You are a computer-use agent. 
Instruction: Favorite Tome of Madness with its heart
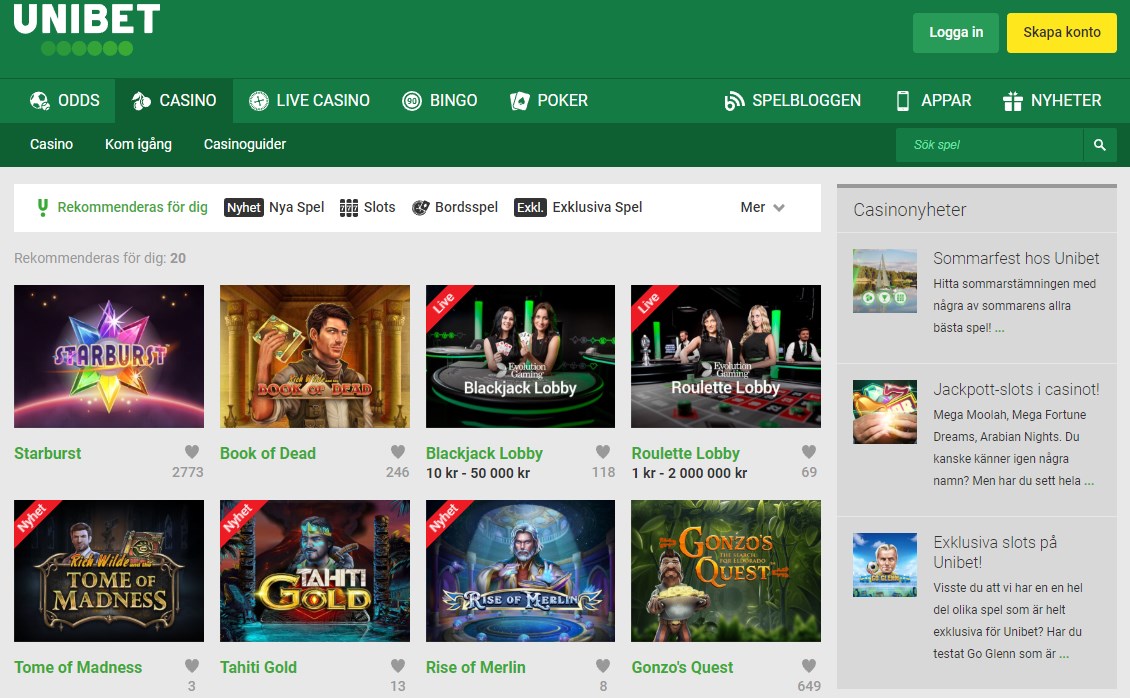click(x=192, y=666)
